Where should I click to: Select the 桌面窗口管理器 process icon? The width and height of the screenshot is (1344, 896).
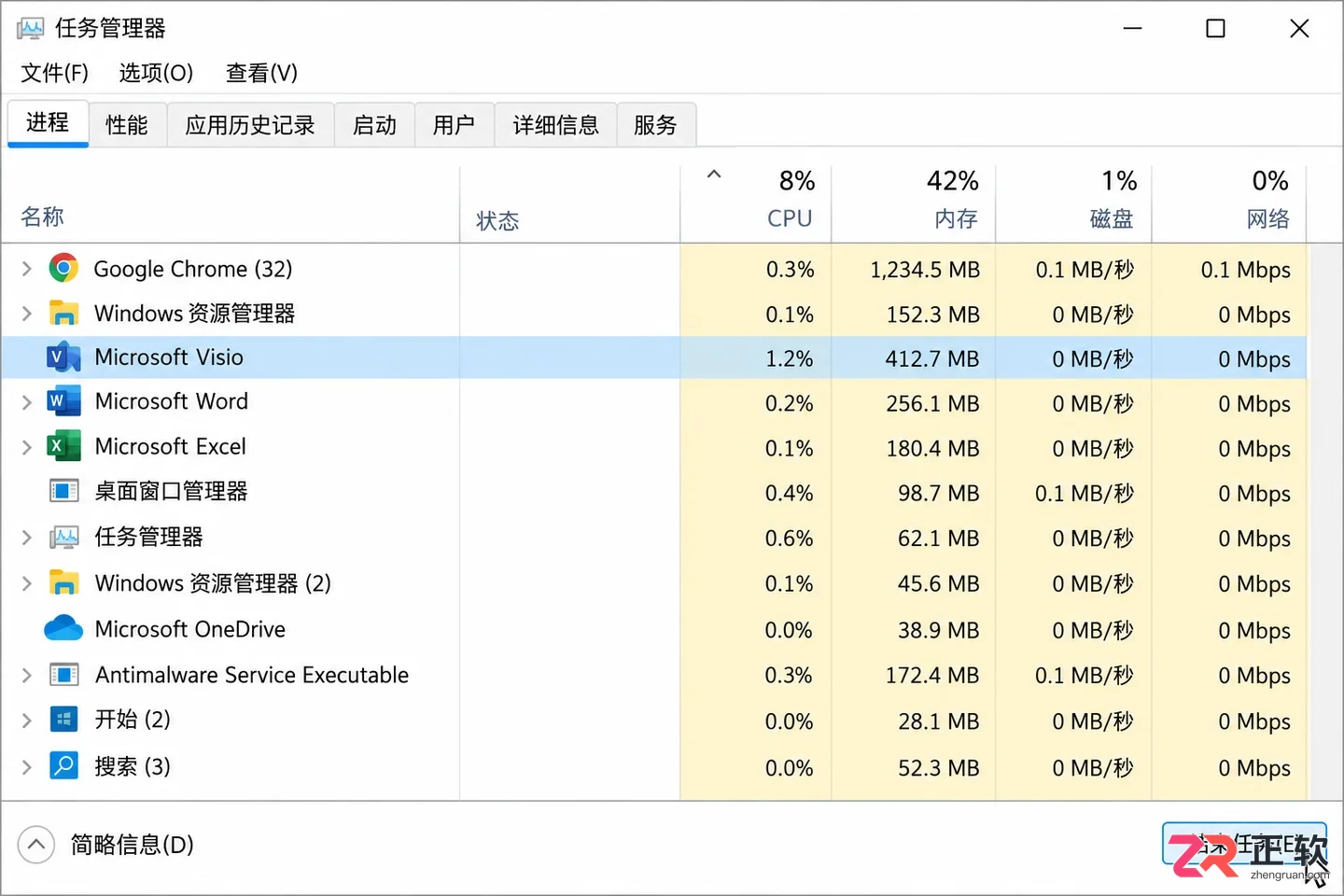click(x=63, y=491)
